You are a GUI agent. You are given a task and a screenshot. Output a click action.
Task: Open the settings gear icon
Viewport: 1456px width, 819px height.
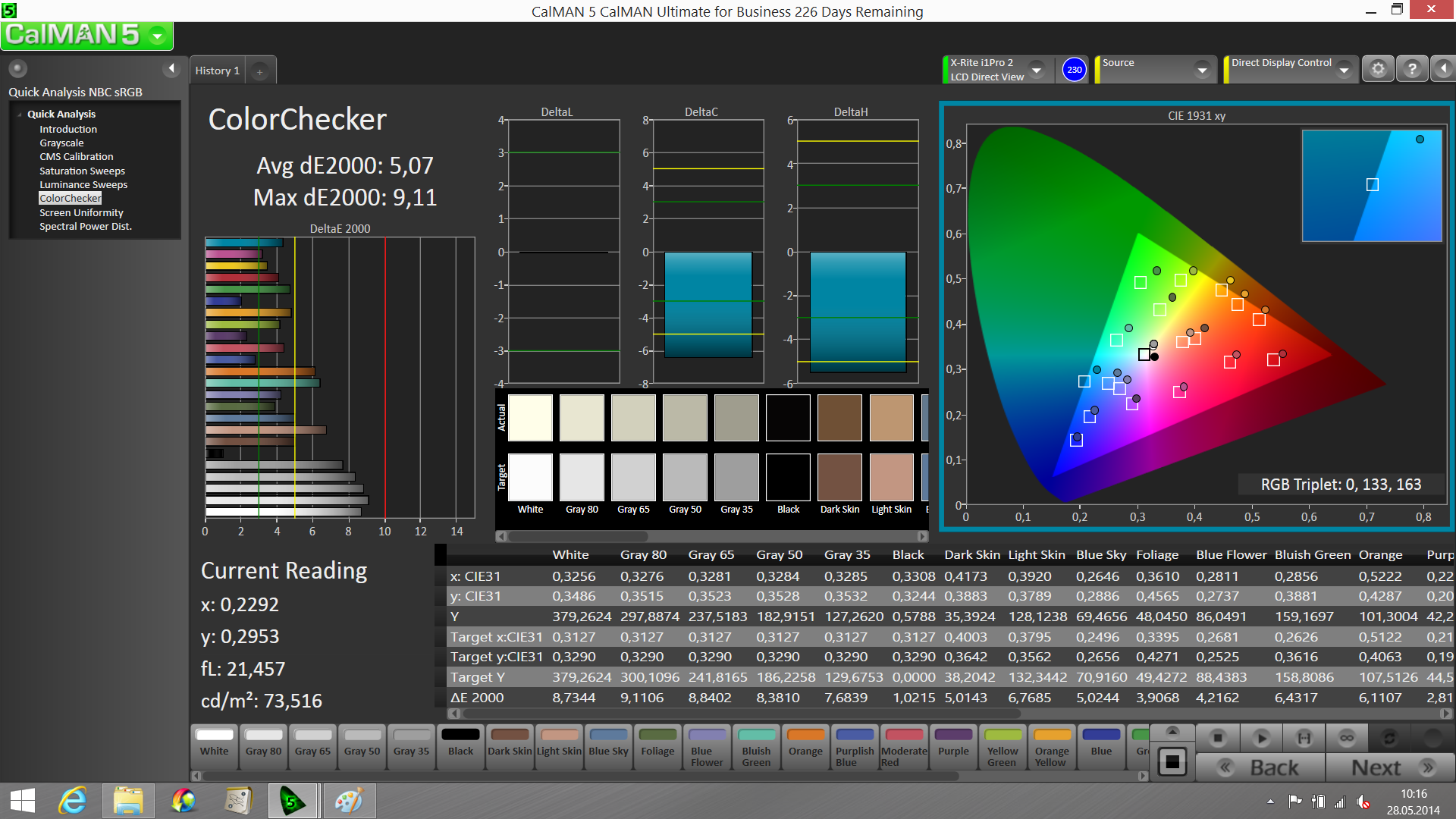1378,69
